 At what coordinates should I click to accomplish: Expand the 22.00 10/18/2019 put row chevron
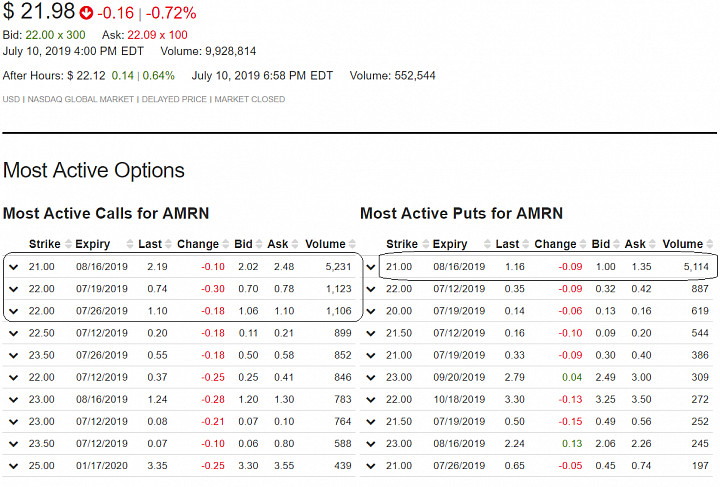(x=371, y=400)
